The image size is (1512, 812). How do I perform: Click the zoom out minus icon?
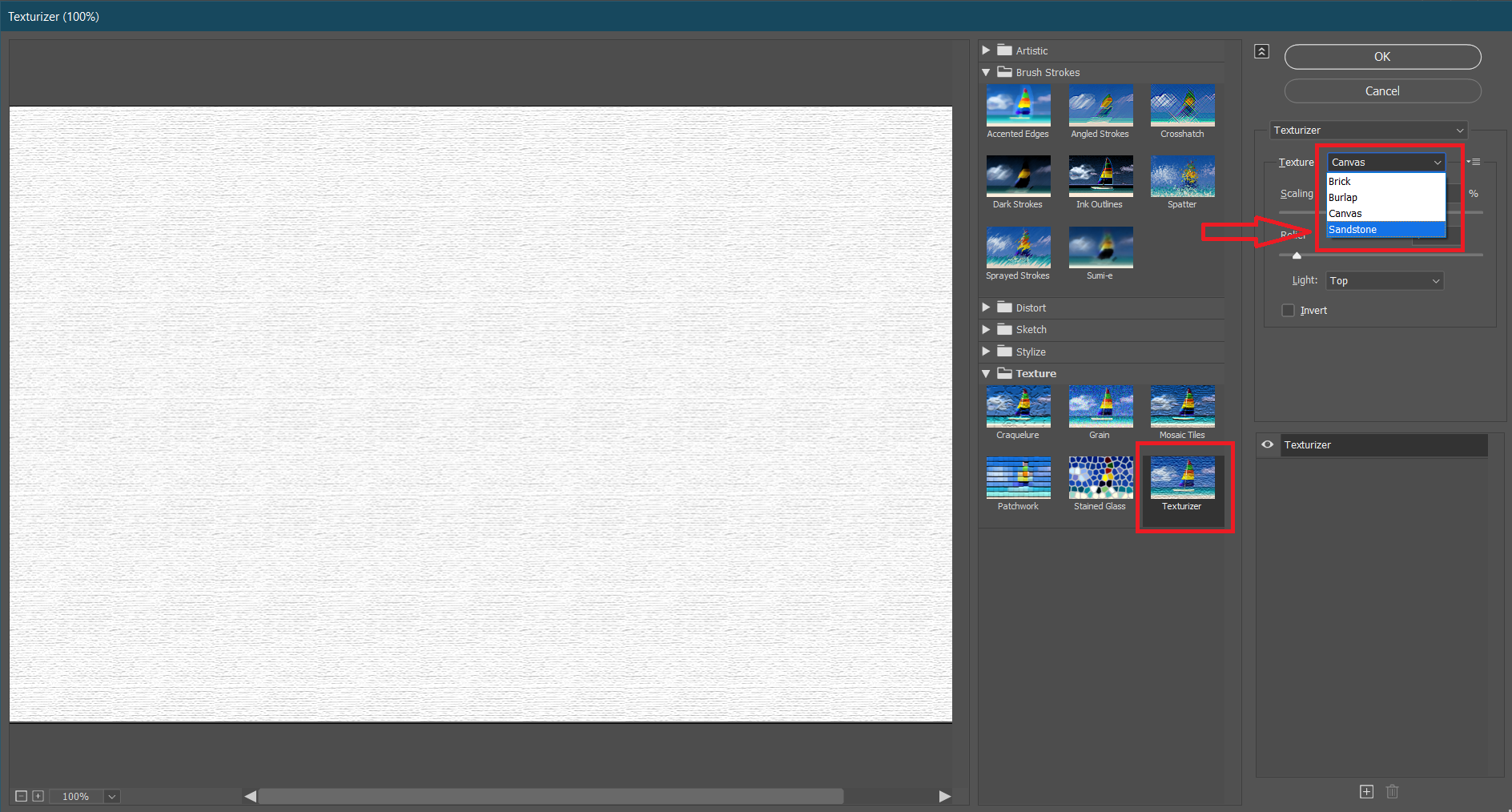click(x=22, y=796)
